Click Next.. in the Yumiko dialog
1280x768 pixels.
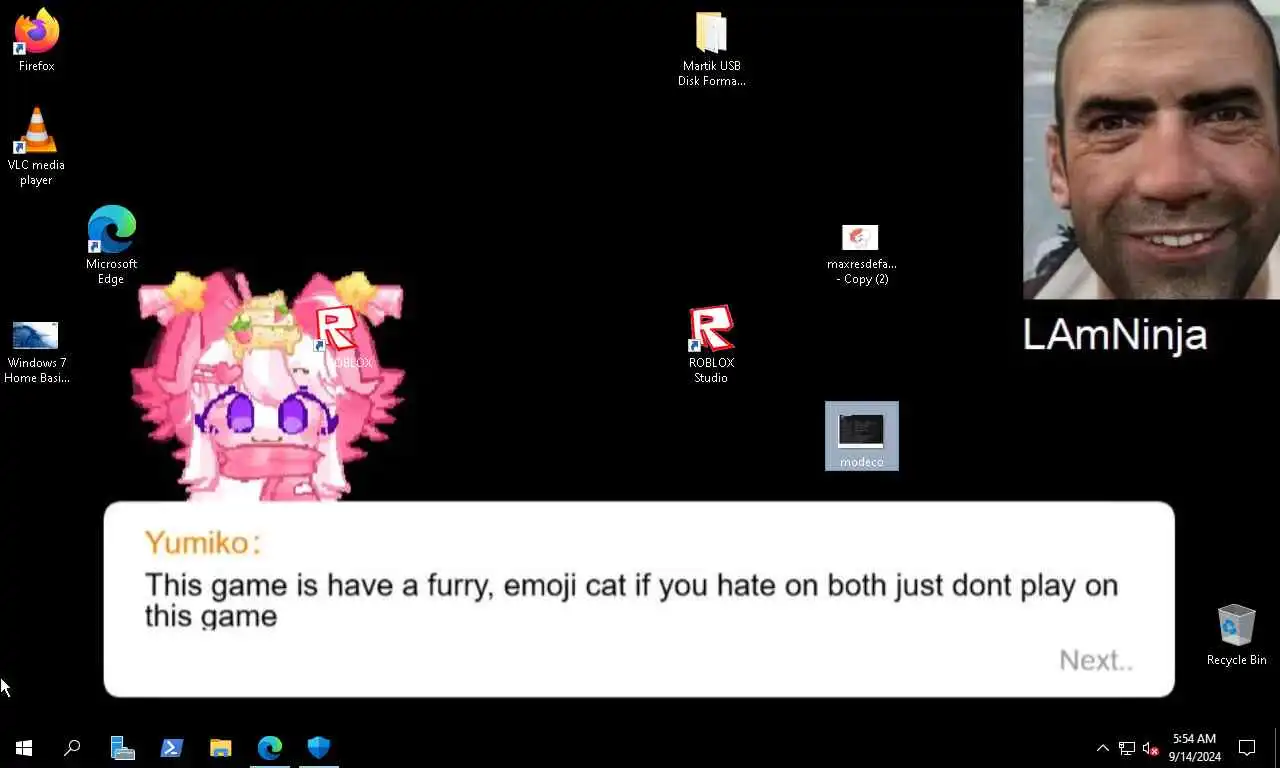1096,660
